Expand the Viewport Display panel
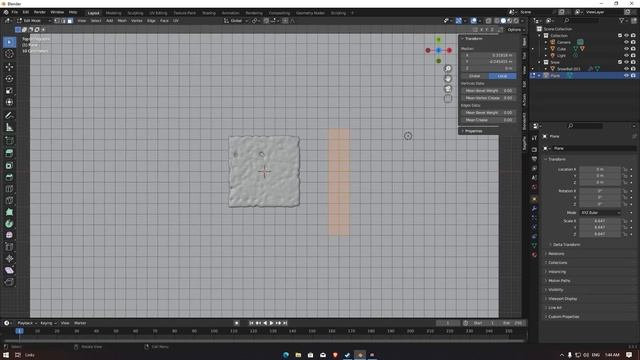Viewport: 640px width, 360px height. [x=562, y=299]
